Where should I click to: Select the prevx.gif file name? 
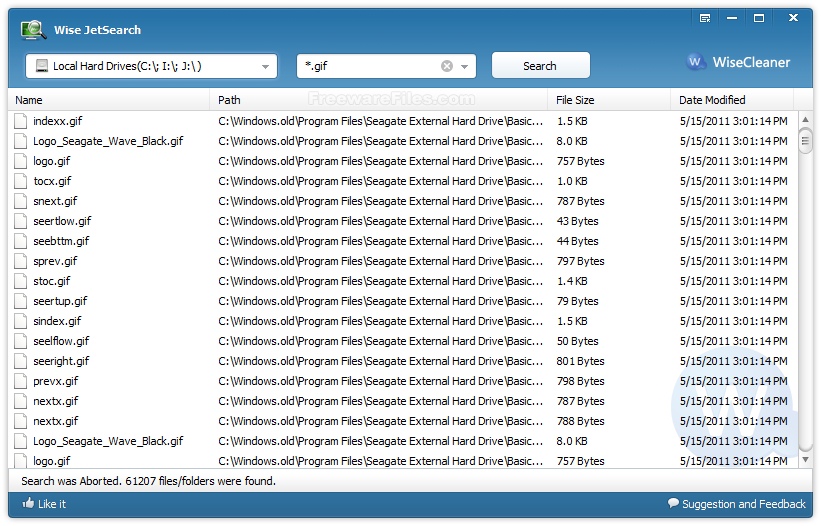[x=56, y=381]
